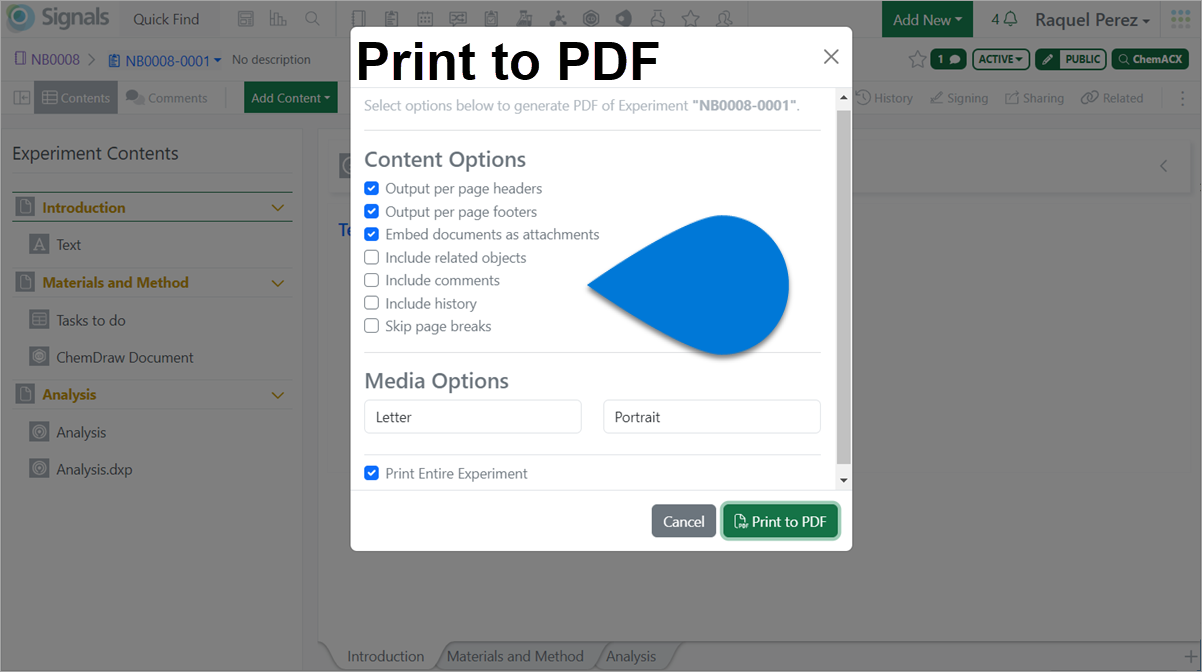Open the Signing panel
The width and height of the screenshot is (1202, 672).
[958, 98]
